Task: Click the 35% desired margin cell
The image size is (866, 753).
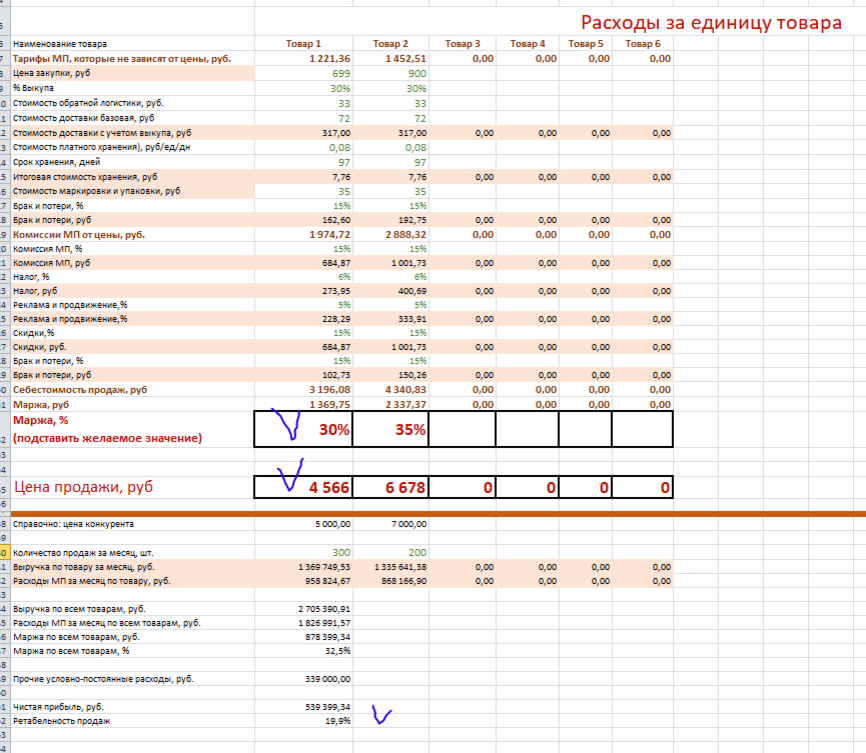Action: (x=390, y=429)
